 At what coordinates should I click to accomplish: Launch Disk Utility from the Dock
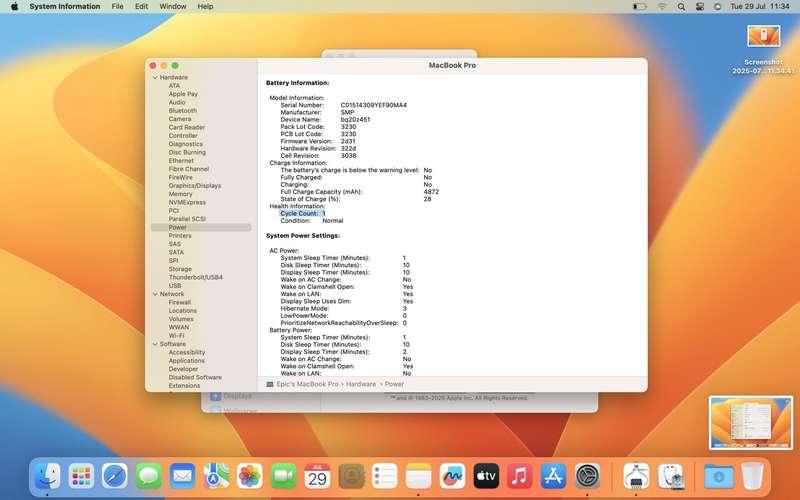tap(670, 477)
